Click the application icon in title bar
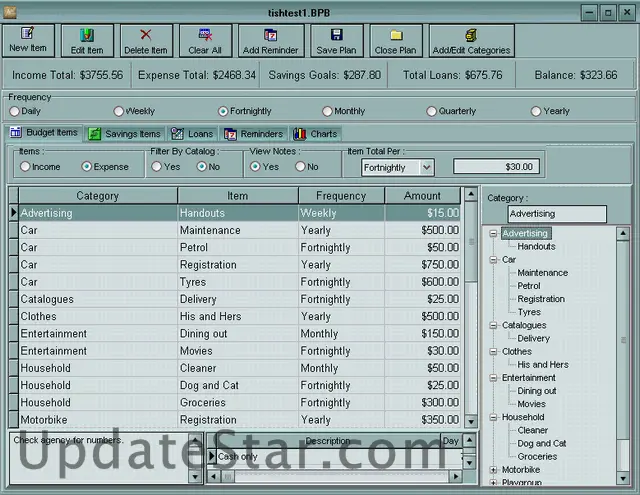The height and width of the screenshot is (495, 640). click(x=9, y=13)
